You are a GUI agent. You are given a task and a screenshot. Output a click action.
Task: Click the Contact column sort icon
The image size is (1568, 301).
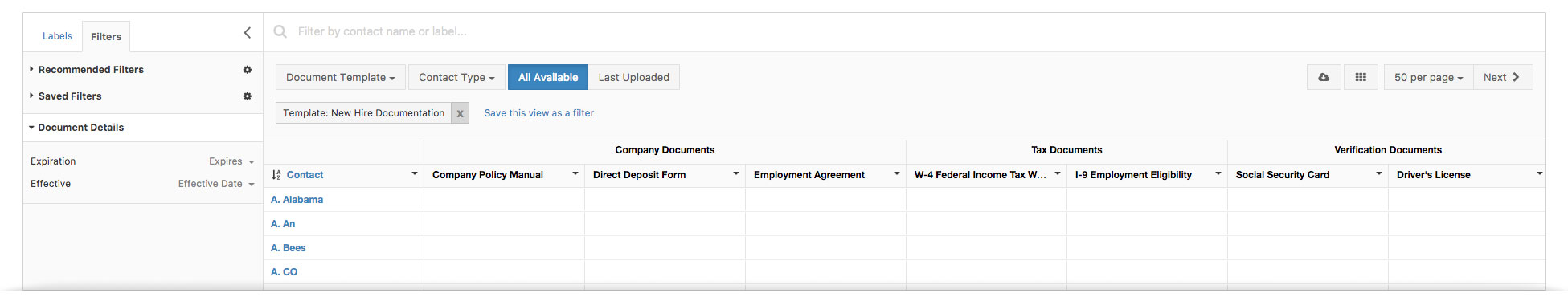[x=276, y=175]
